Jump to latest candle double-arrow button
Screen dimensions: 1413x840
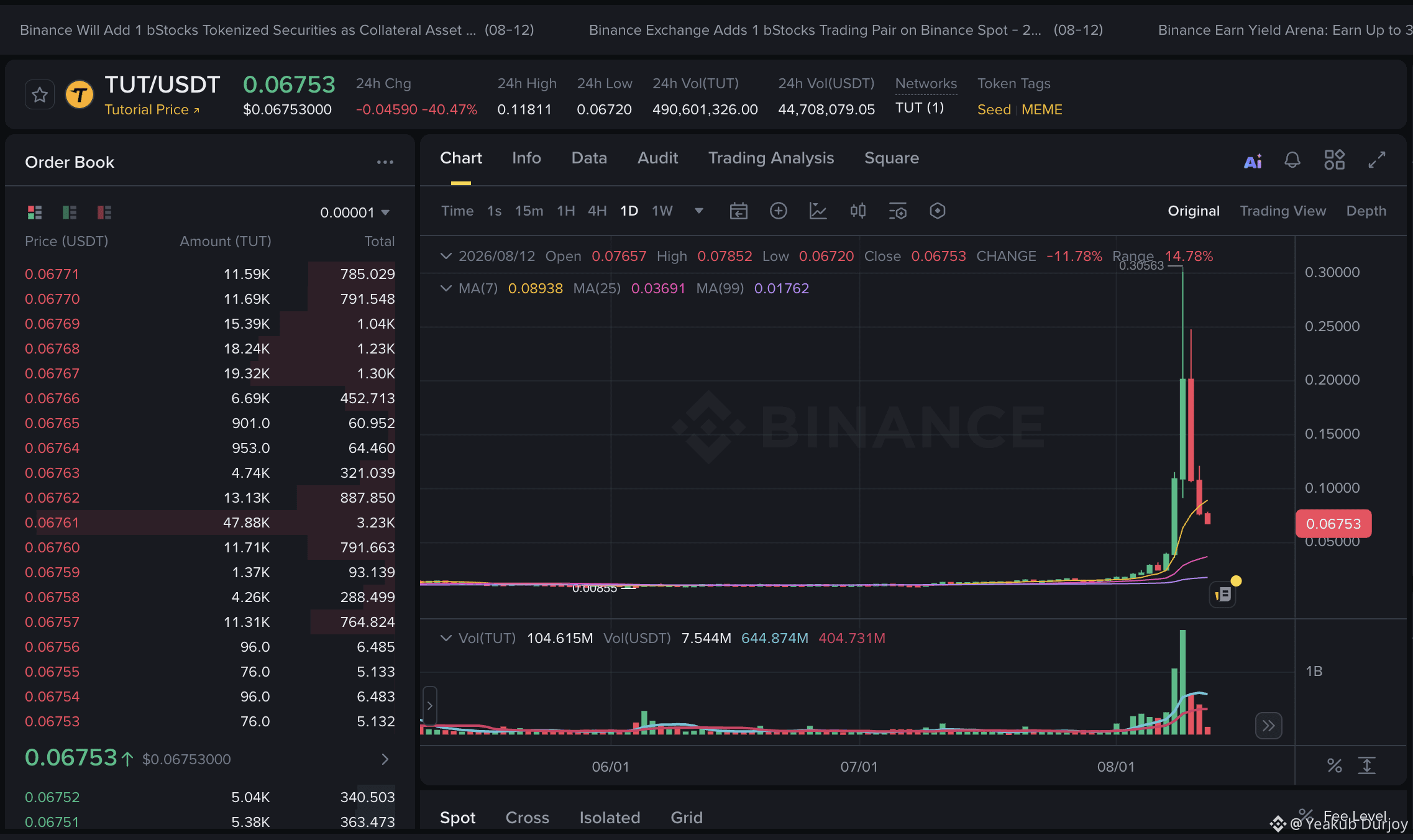pyautogui.click(x=1268, y=726)
